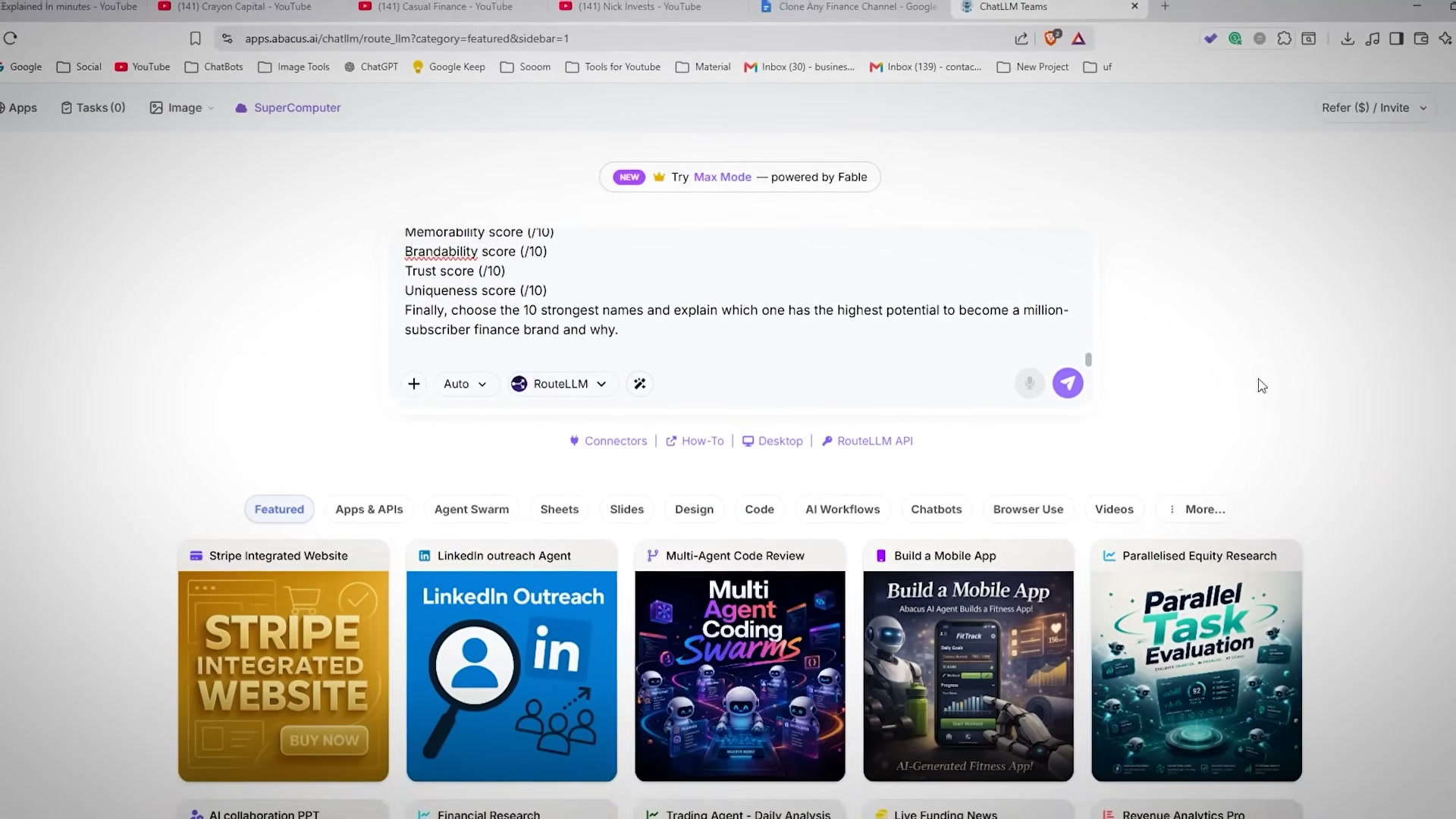Bookmark this page using the bookmark icon
This screenshot has height=819, width=1456.
point(195,39)
